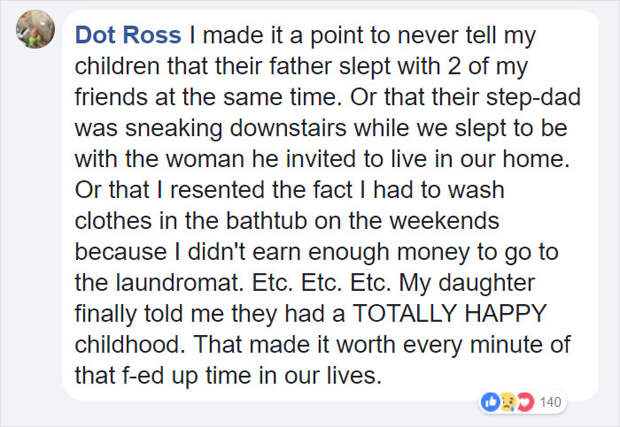Open the Dot Ross profile name link
The width and height of the screenshot is (620, 427).
pyautogui.click(x=128, y=35)
